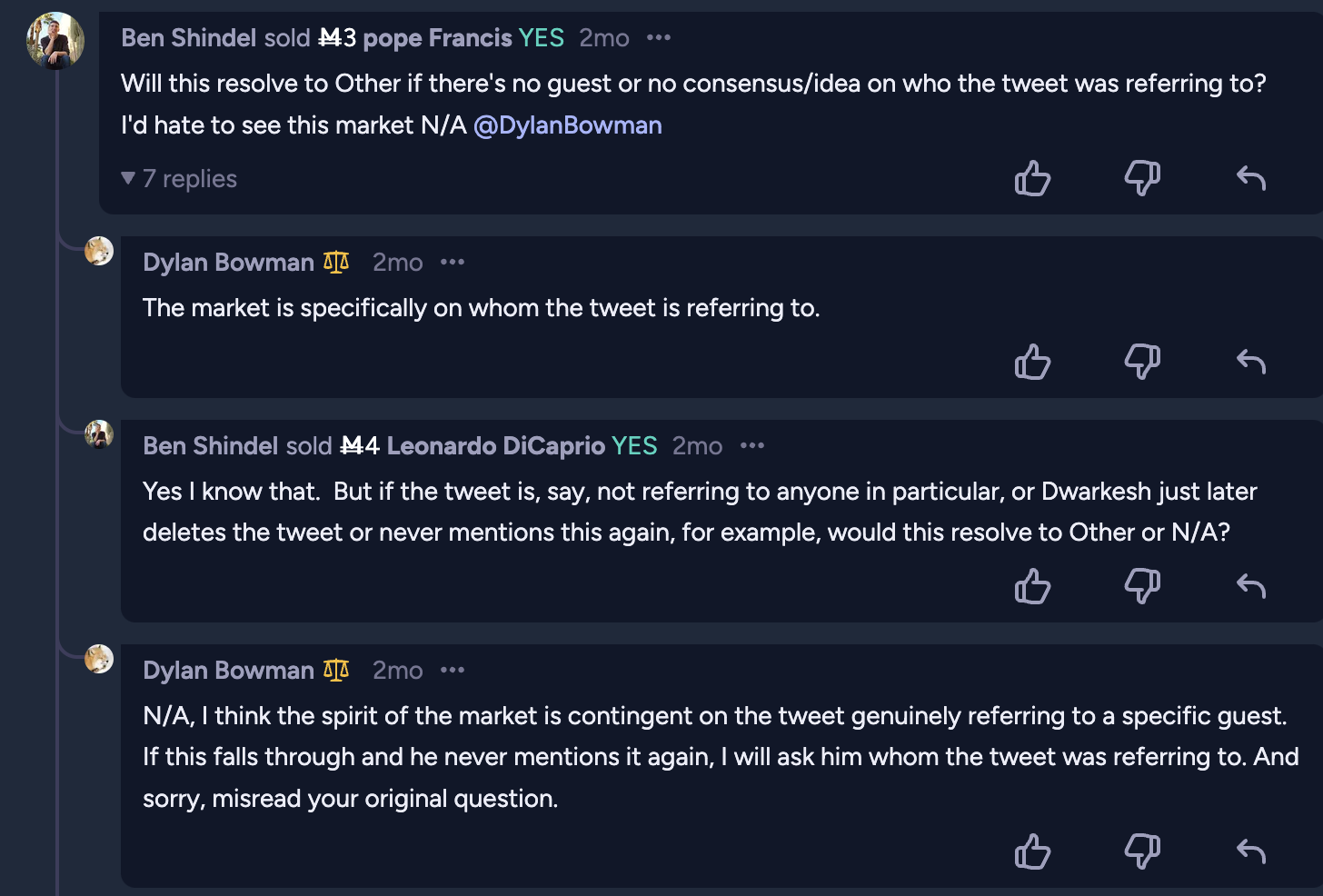Dislike Ben Shindel's pope Francis comment

tap(1142, 178)
